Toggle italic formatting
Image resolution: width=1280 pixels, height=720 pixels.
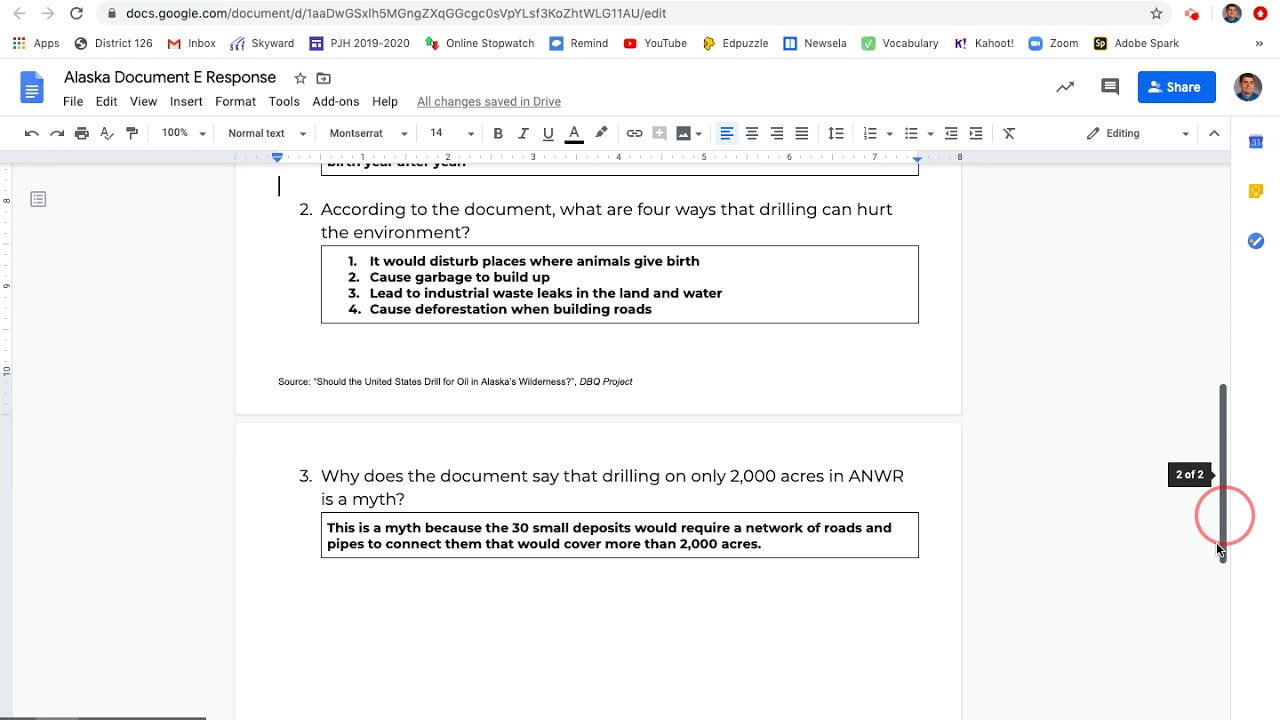(523, 133)
